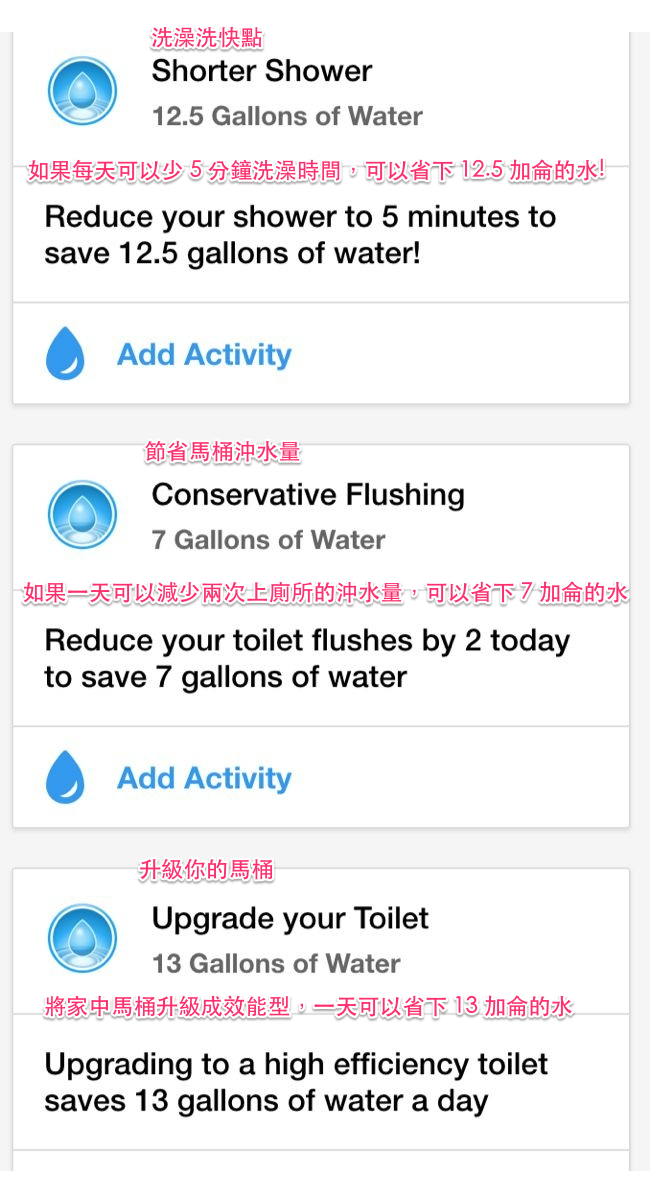Tap the Conservative Flushing water drop badge
The image size is (650, 1178).
(82, 515)
